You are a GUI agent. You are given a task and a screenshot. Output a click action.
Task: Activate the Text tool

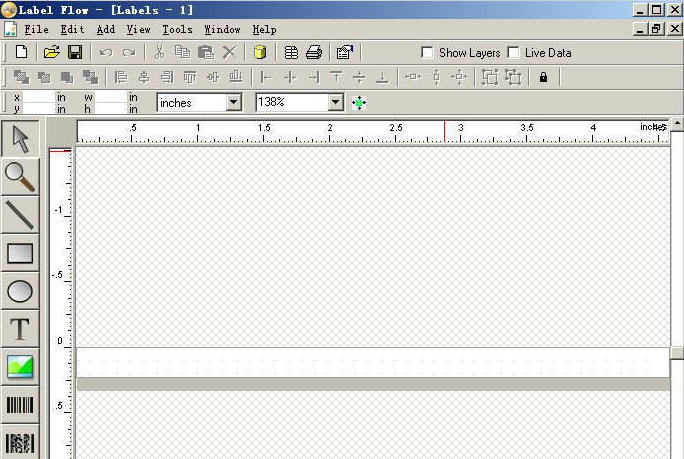pos(20,329)
